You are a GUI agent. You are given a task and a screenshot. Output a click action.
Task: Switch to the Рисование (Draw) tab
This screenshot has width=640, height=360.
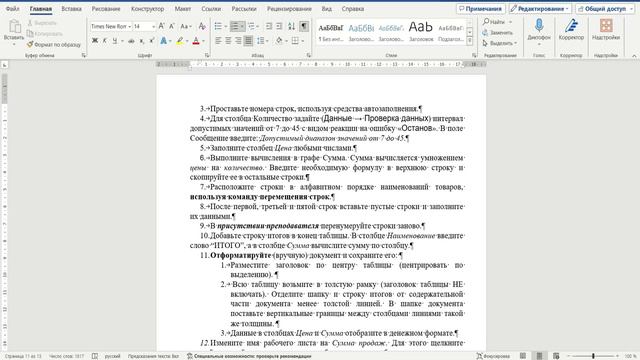click(106, 9)
